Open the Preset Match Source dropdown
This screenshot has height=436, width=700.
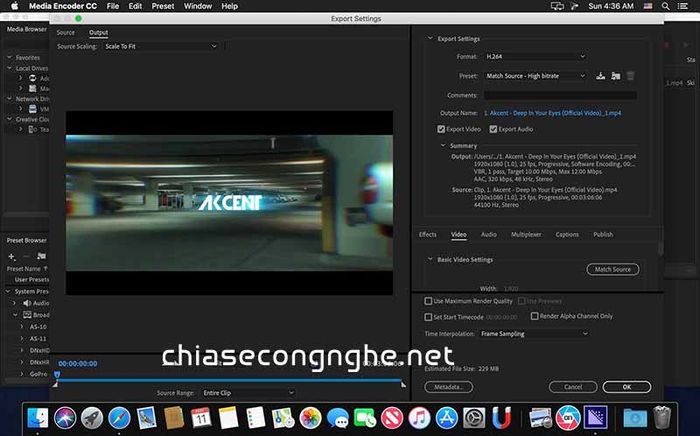pyautogui.click(x=535, y=76)
